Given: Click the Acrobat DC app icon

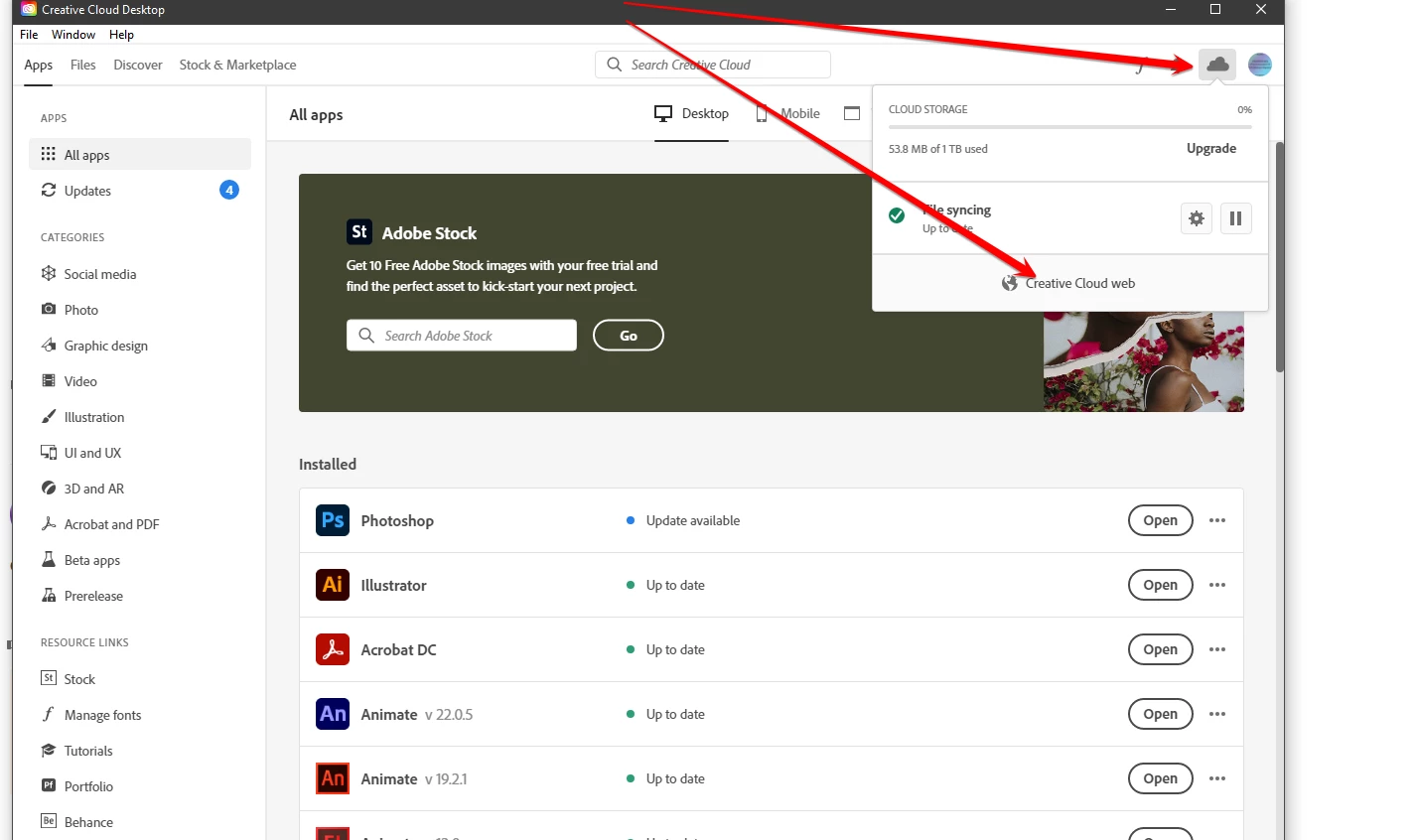Looking at the screenshot, I should (333, 649).
